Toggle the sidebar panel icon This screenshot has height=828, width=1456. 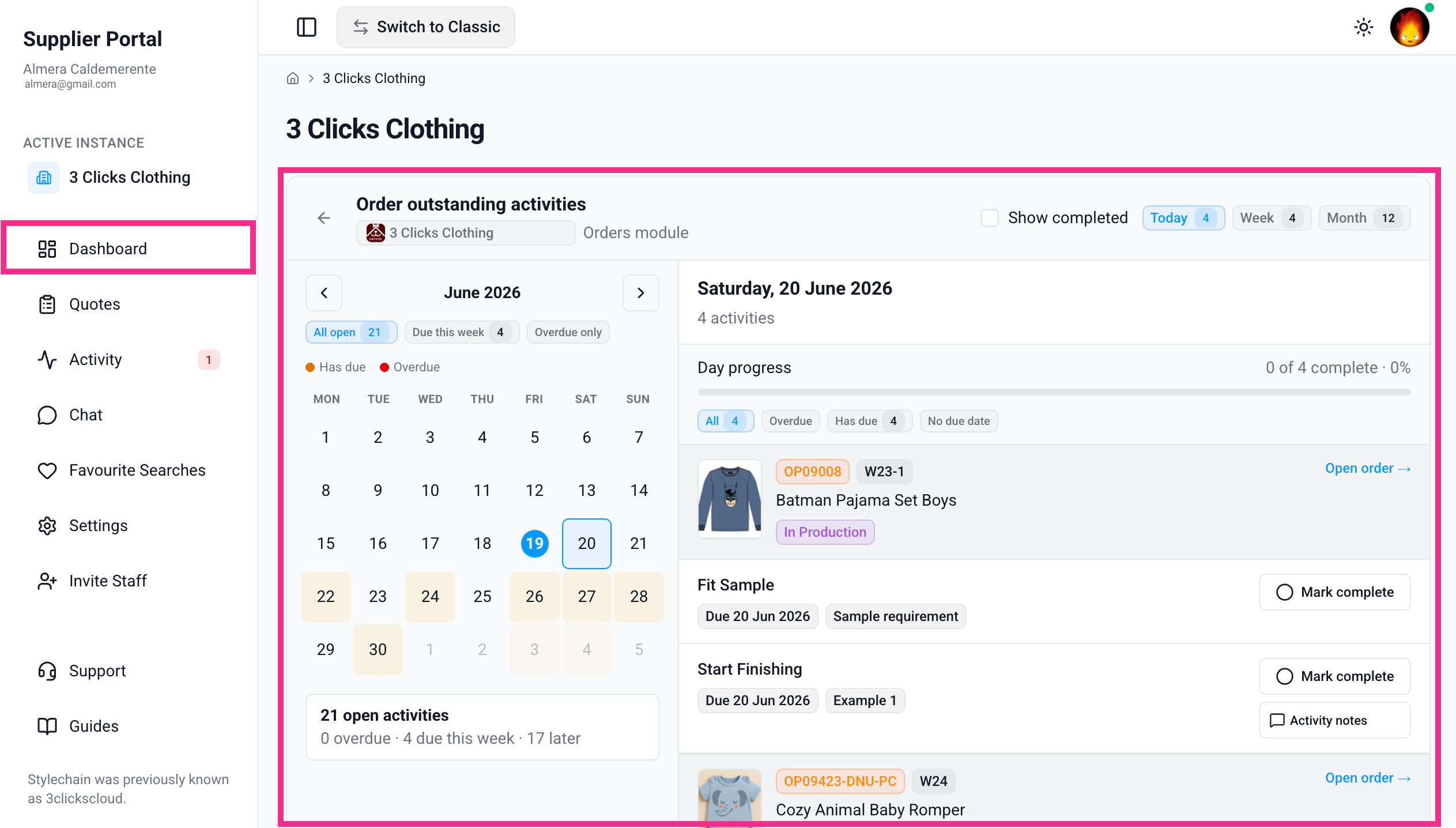306,27
